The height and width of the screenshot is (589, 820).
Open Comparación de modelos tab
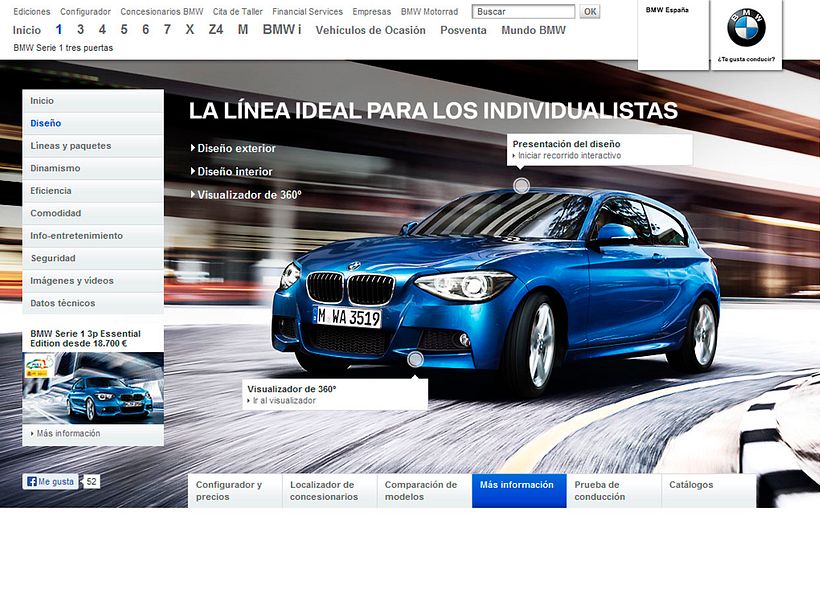click(424, 491)
